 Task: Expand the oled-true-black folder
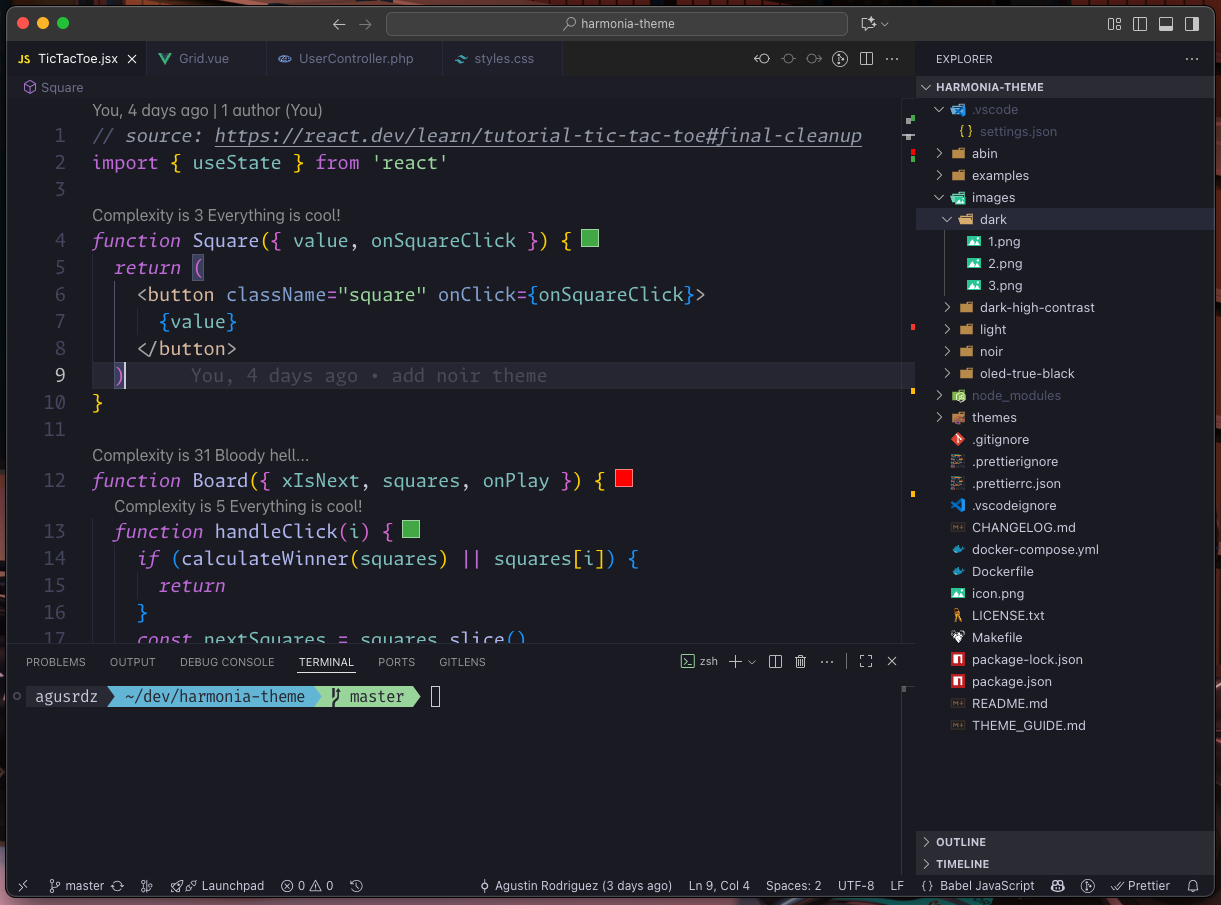coord(1065,373)
